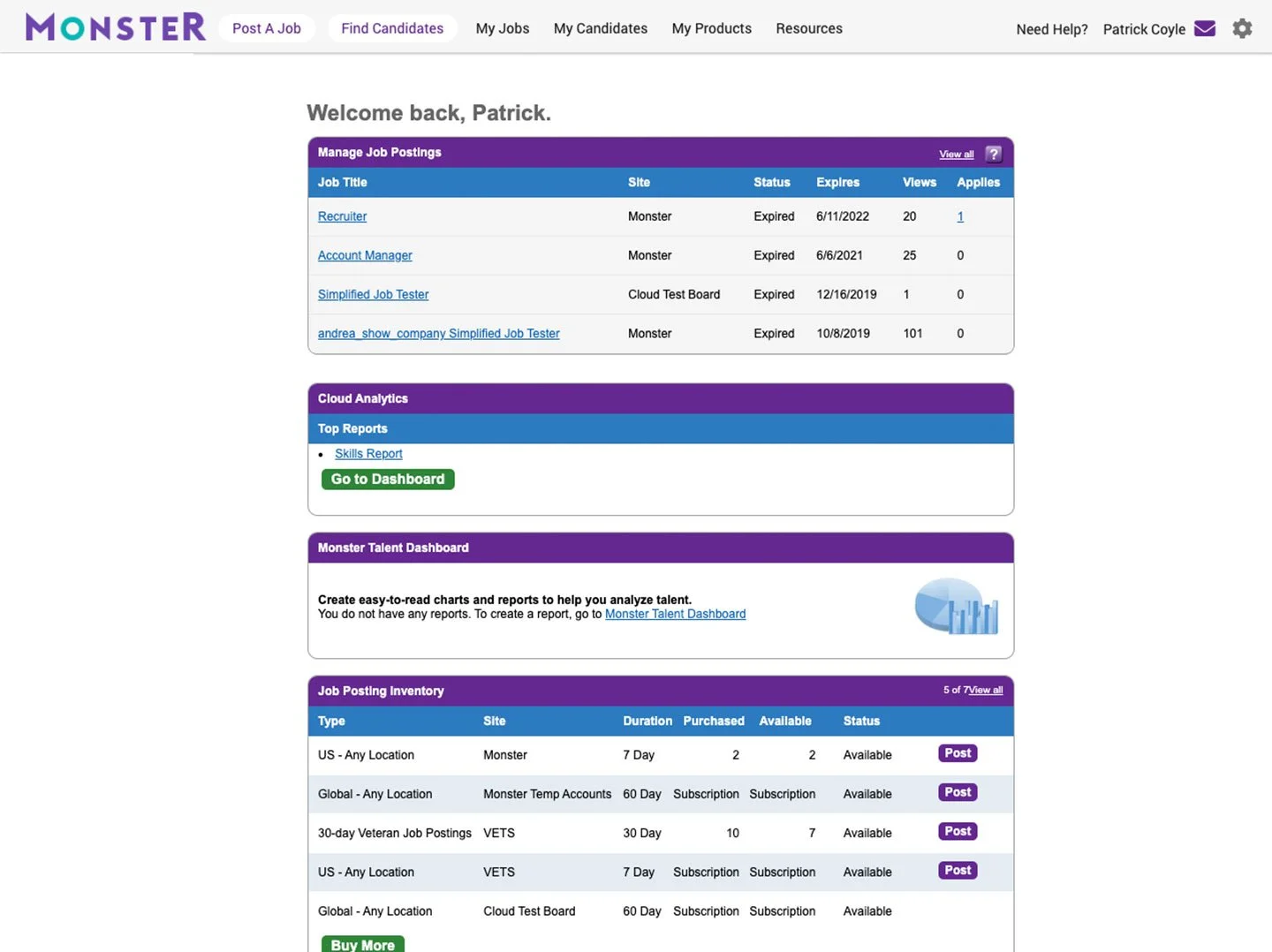Click the Job Title column header
The image size is (1272, 952).
click(x=342, y=182)
